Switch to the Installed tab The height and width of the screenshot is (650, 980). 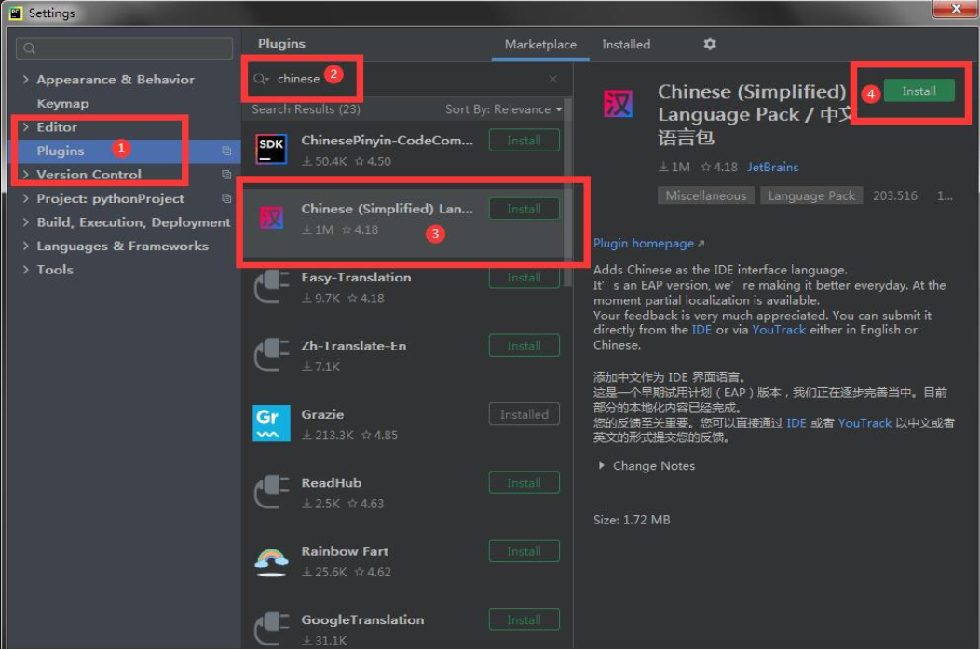point(626,44)
